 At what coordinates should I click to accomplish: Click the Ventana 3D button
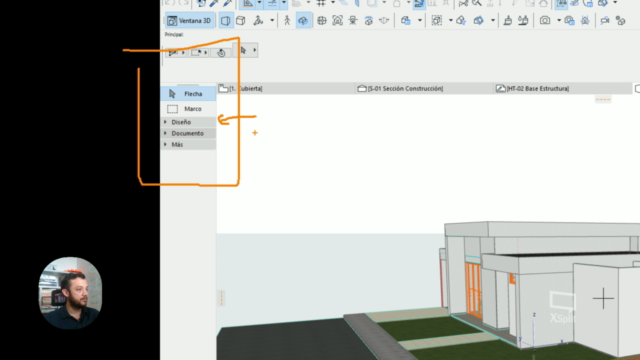point(189,20)
